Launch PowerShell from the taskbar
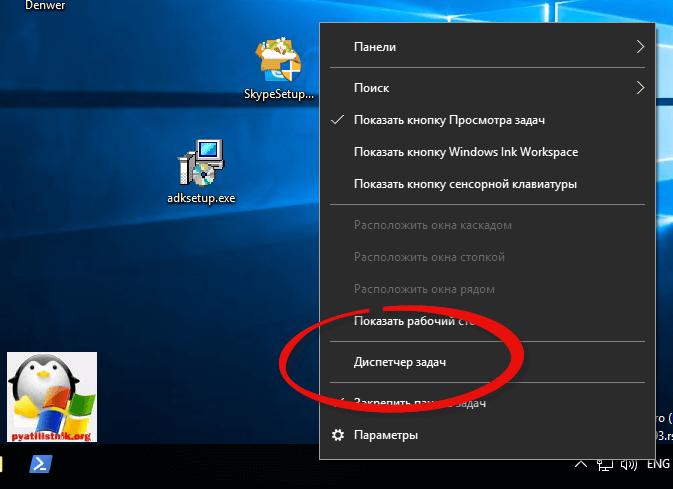This screenshot has width=673, height=489. pyautogui.click(x=38, y=465)
